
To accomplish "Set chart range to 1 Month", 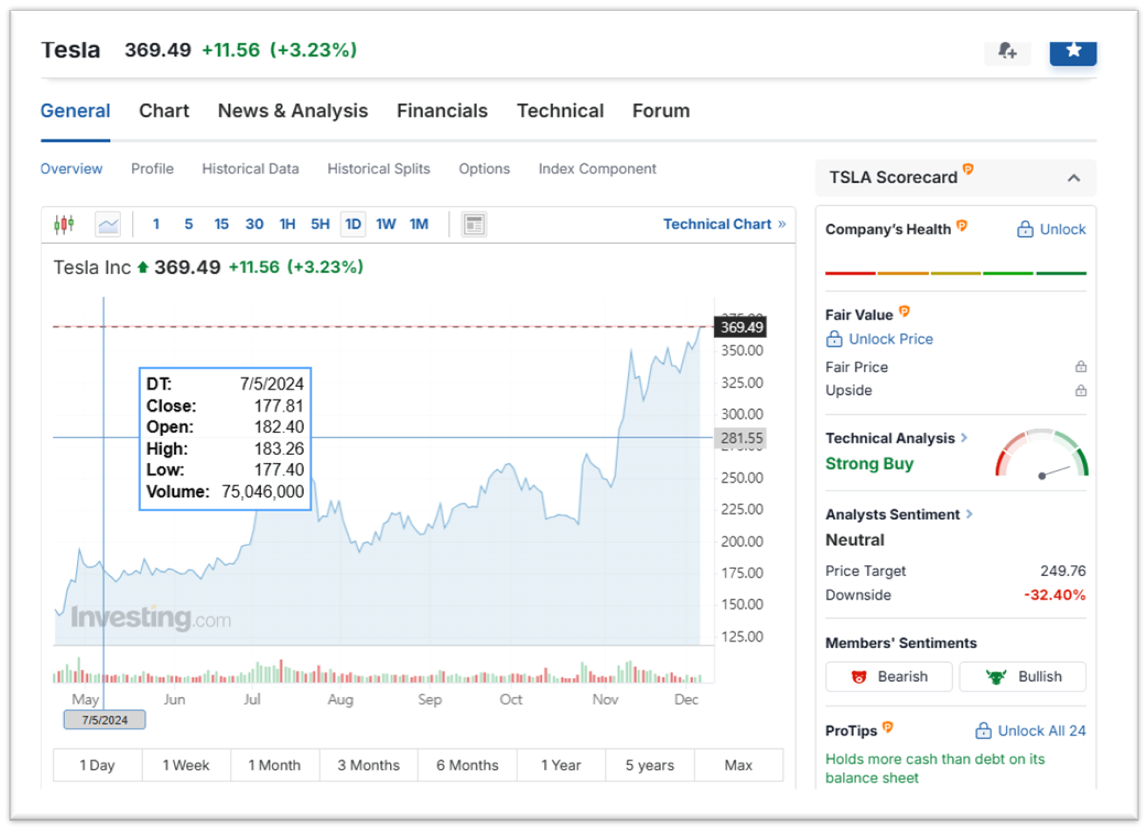I will pos(275,765).
